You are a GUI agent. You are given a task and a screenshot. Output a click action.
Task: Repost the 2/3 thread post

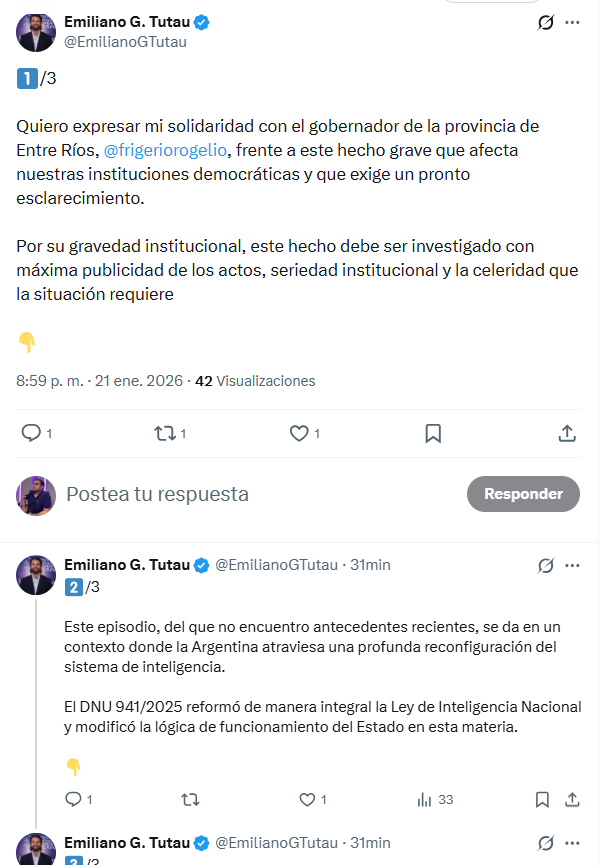point(189,799)
